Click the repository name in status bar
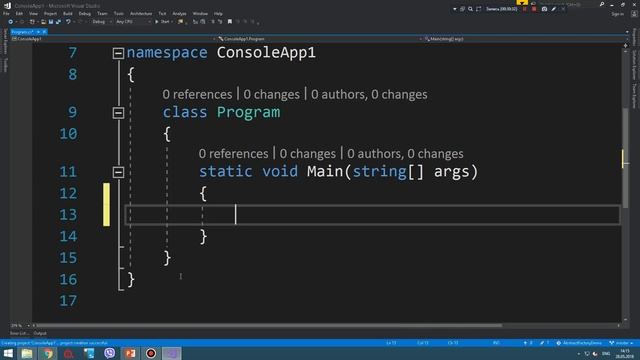The height and width of the screenshot is (360, 640). (x=580, y=343)
